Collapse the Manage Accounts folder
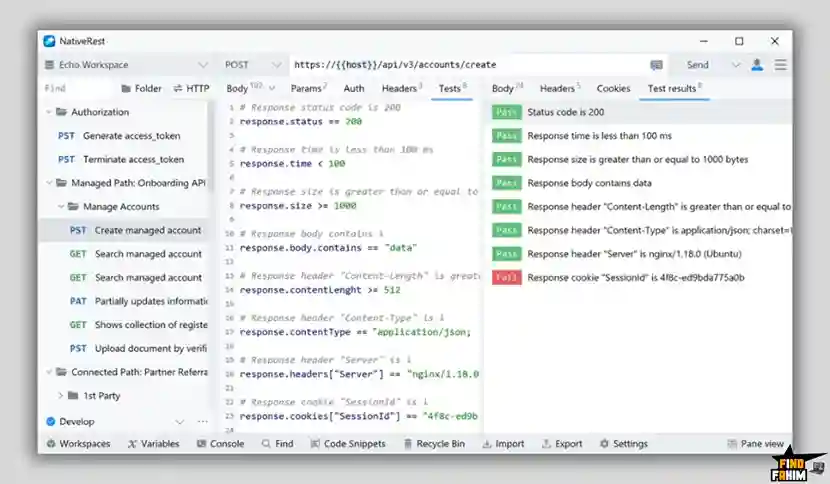 click(x=61, y=207)
